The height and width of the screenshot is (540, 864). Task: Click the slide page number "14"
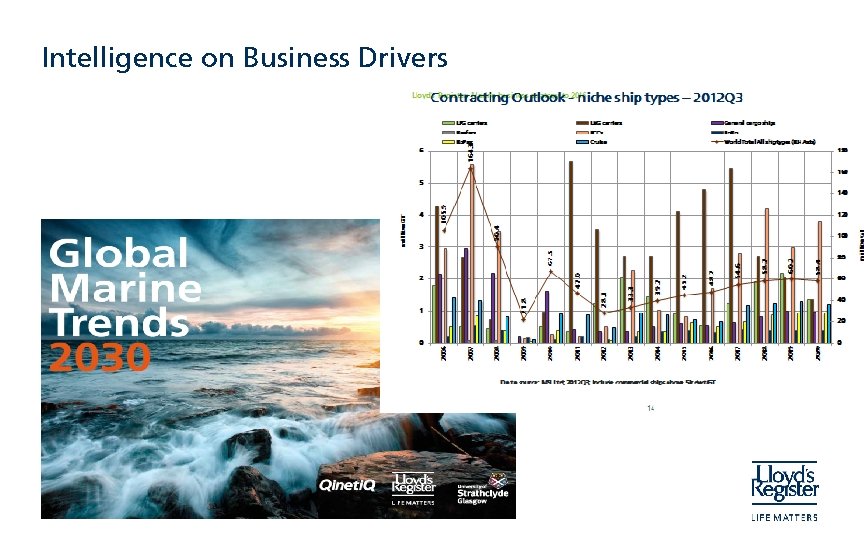[x=651, y=408]
